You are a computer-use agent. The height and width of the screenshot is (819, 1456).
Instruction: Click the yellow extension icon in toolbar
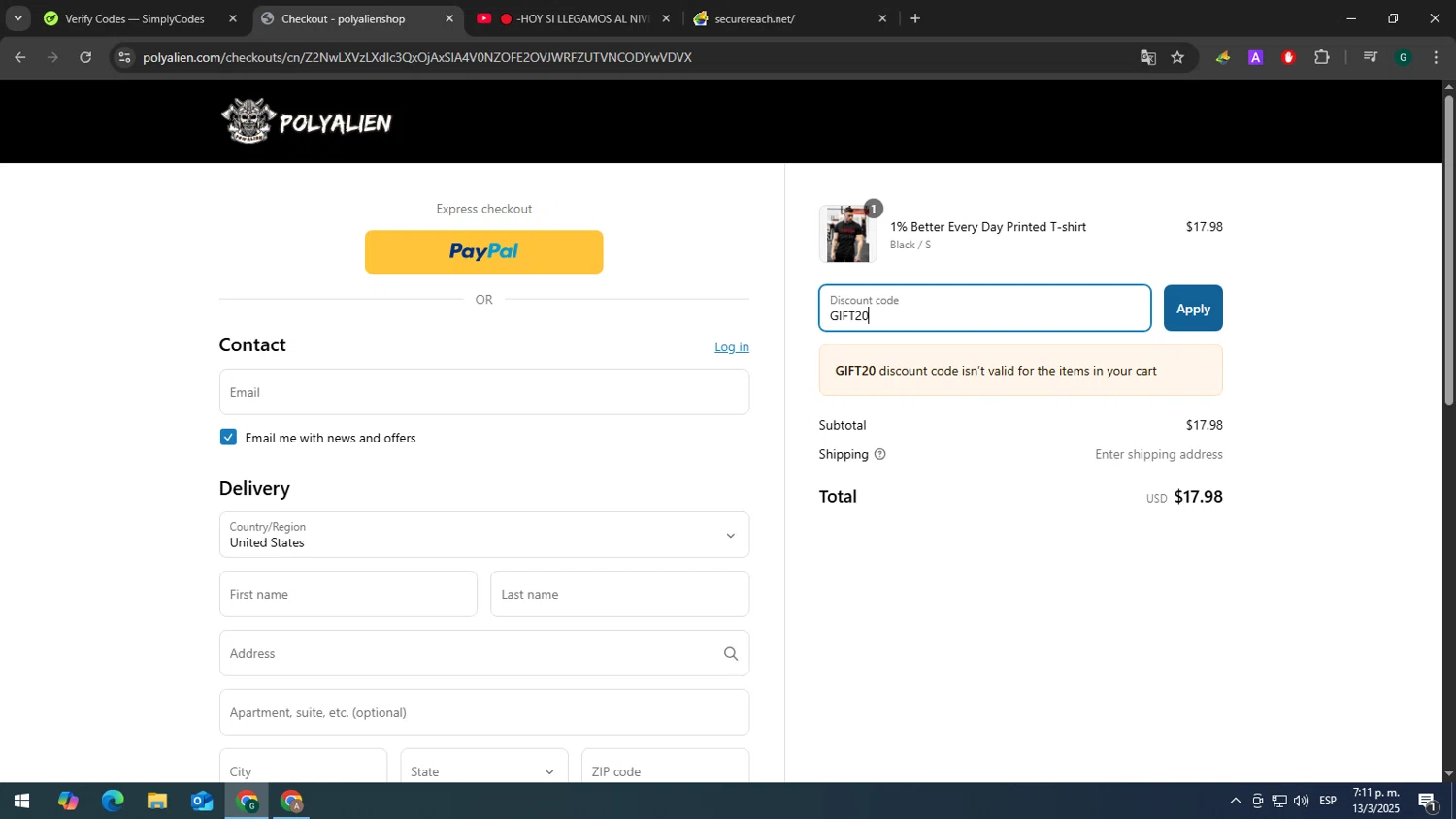[x=1223, y=57]
